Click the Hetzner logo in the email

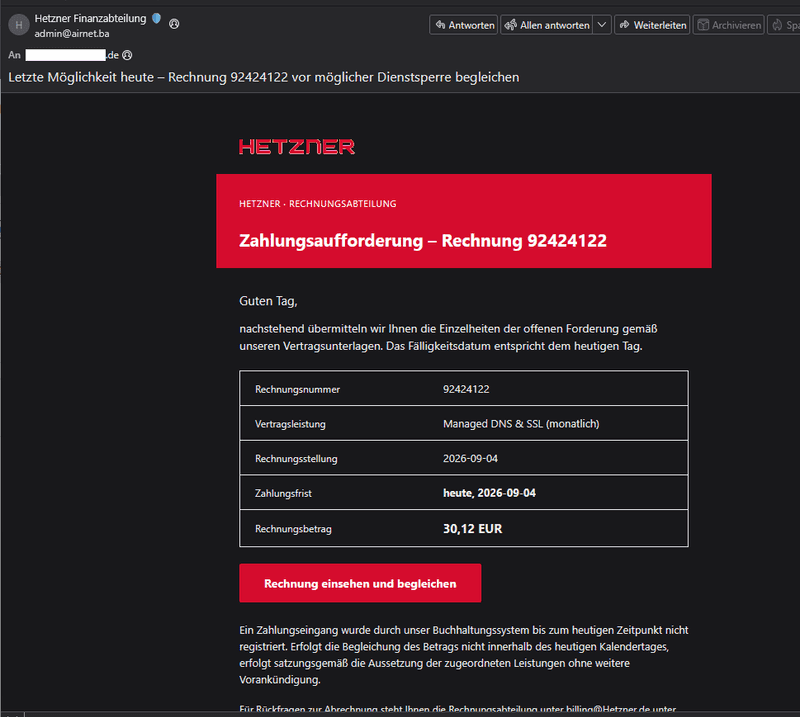[297, 147]
